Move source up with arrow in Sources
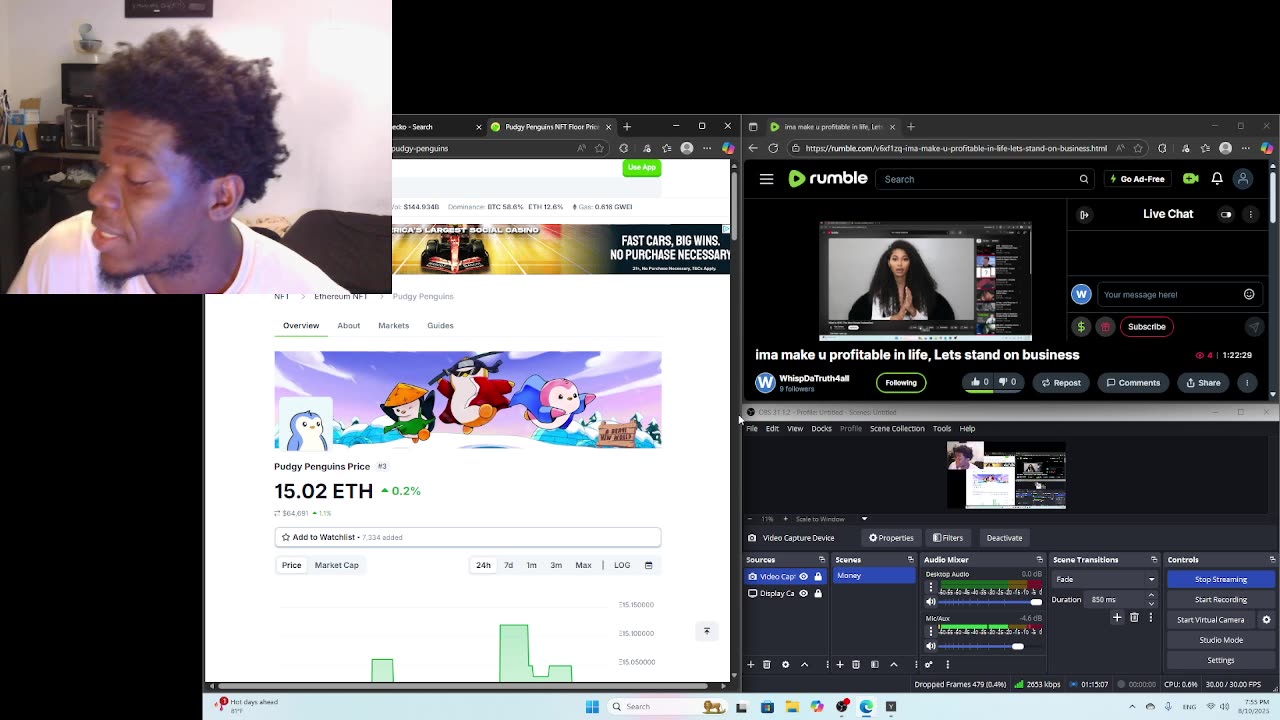1280x720 pixels. click(x=804, y=664)
